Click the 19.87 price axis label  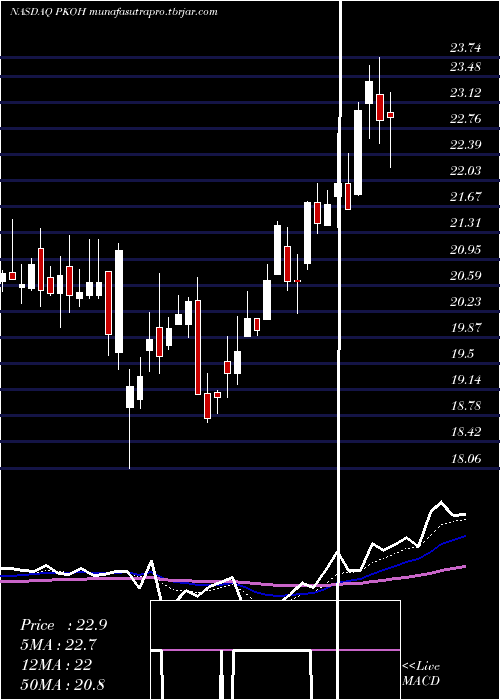pyautogui.click(x=466, y=328)
